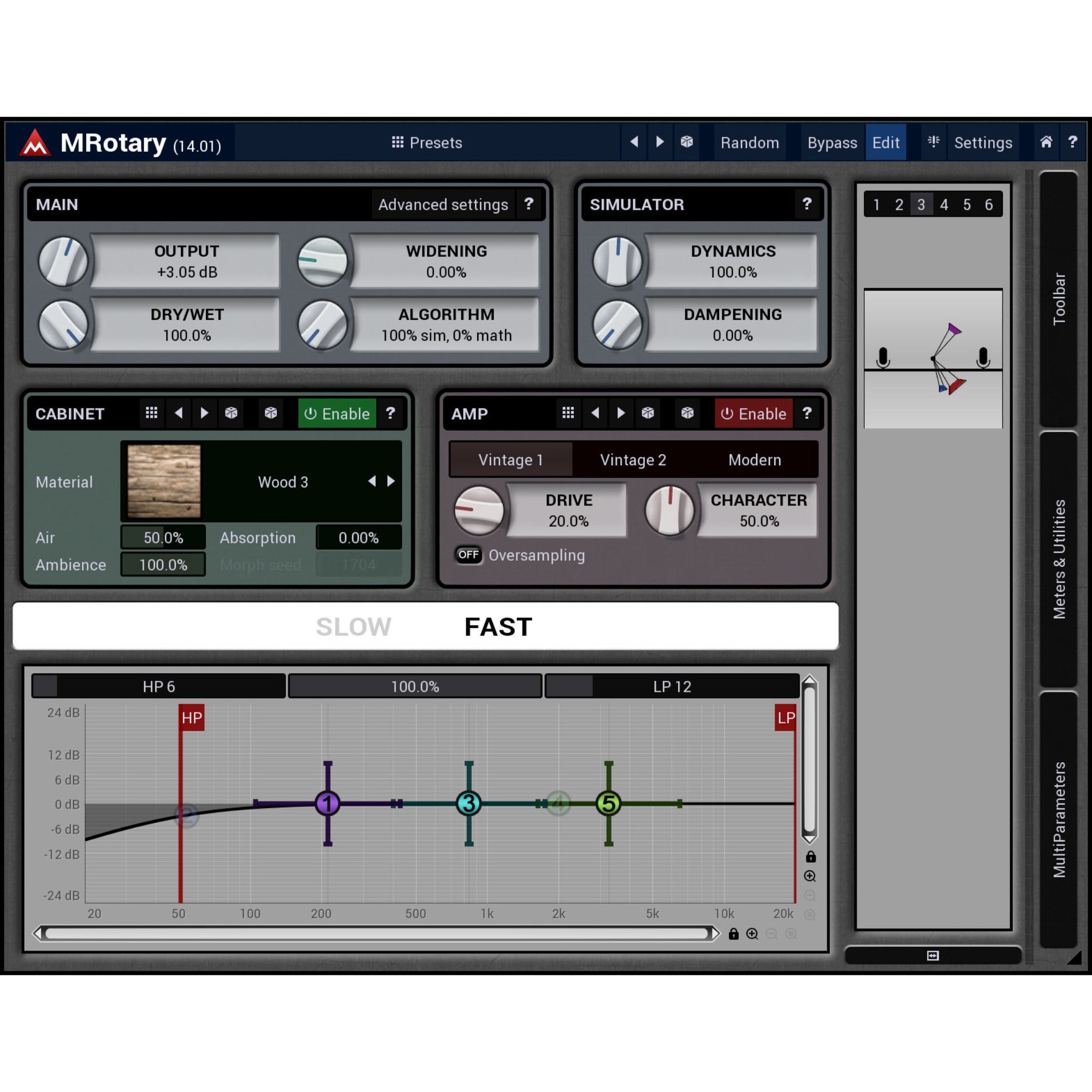Toggle the Bypass button
The width and height of the screenshot is (1092, 1092).
tap(832, 143)
